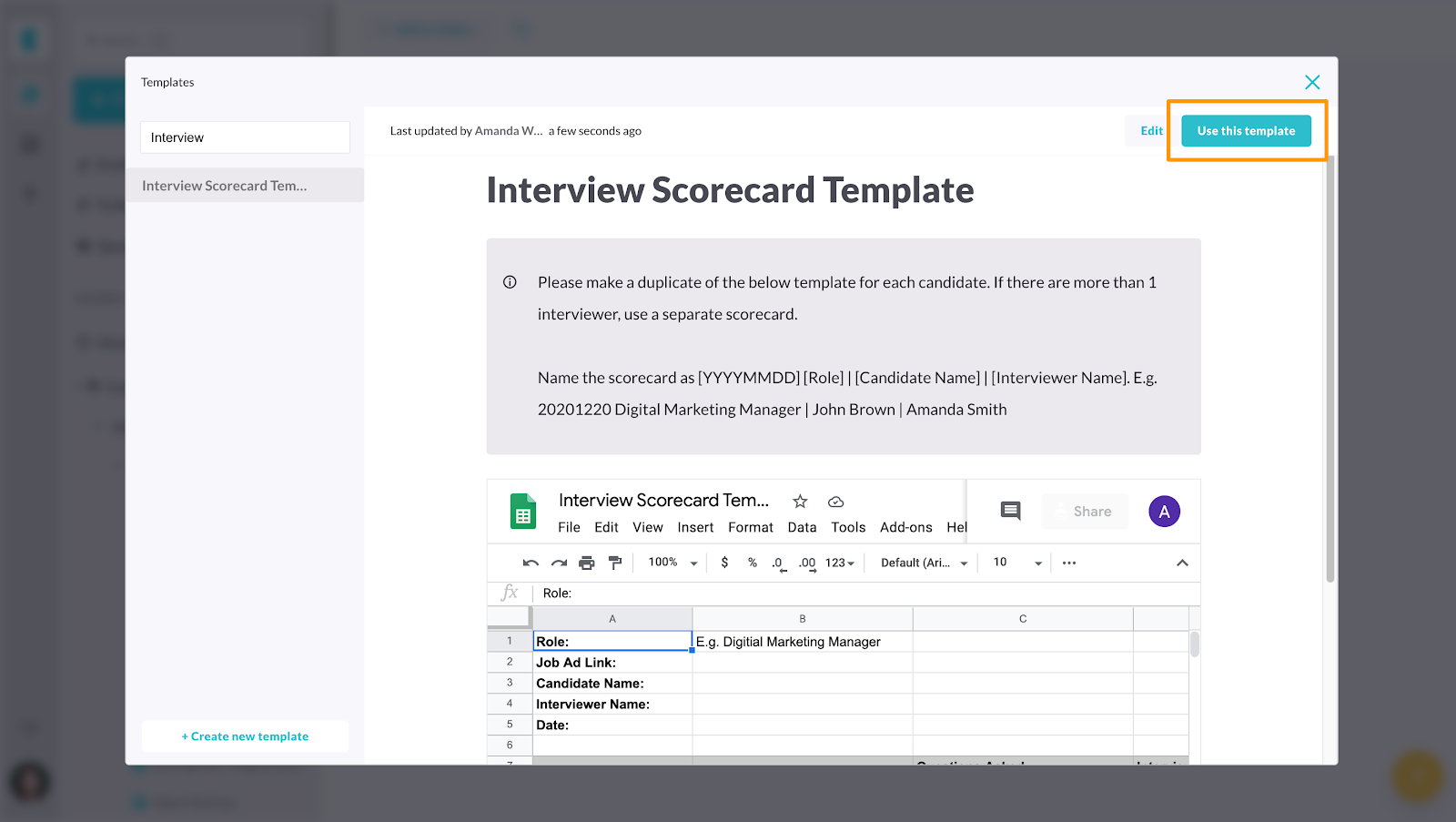Open the Format menu
The height and width of the screenshot is (822, 1456).
click(750, 527)
